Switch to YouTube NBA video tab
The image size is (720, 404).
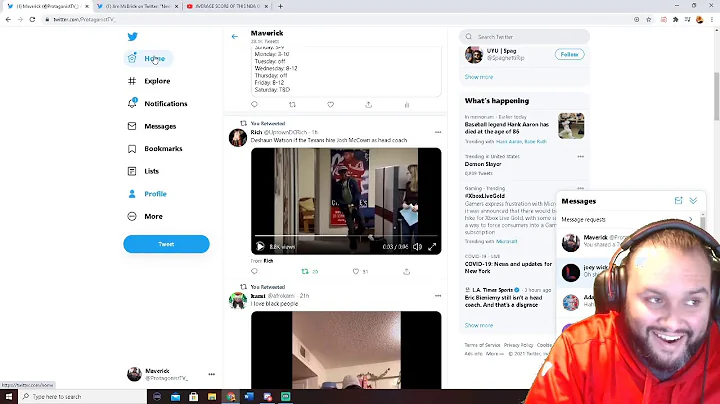tap(227, 6)
